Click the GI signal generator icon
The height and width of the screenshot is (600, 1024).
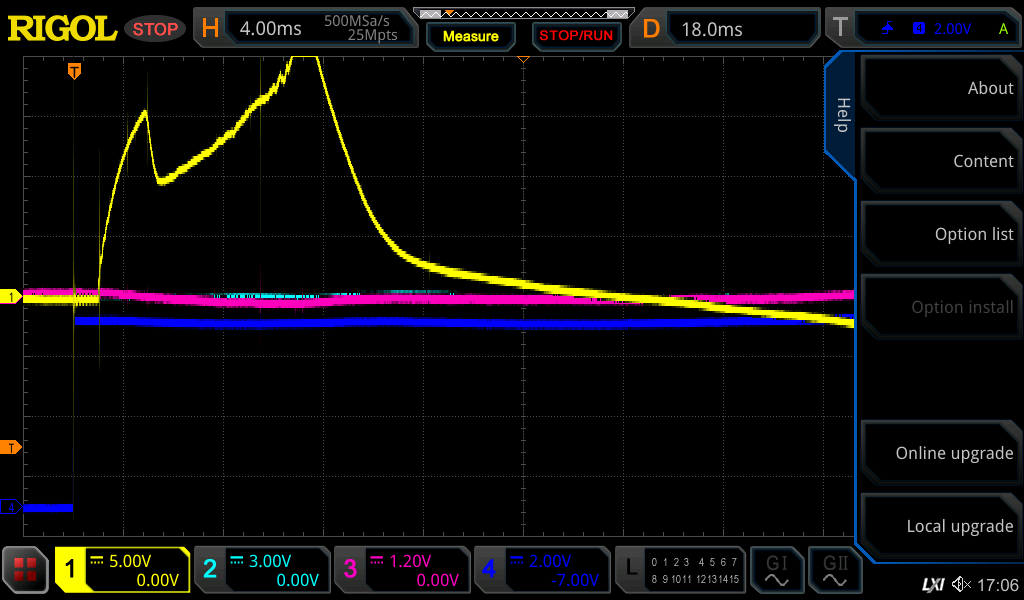pyautogui.click(x=777, y=570)
